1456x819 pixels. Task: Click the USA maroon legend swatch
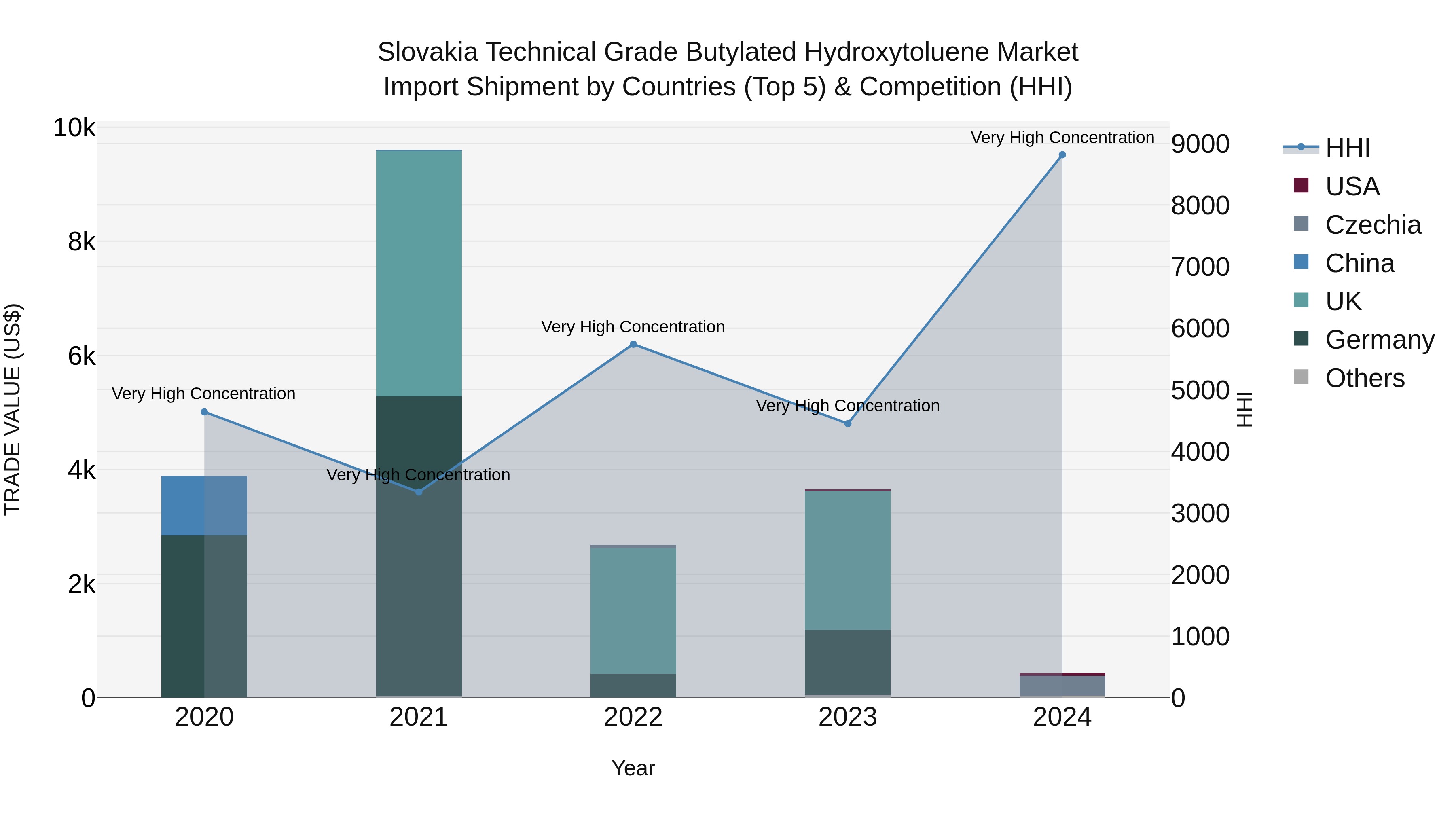[1301, 185]
